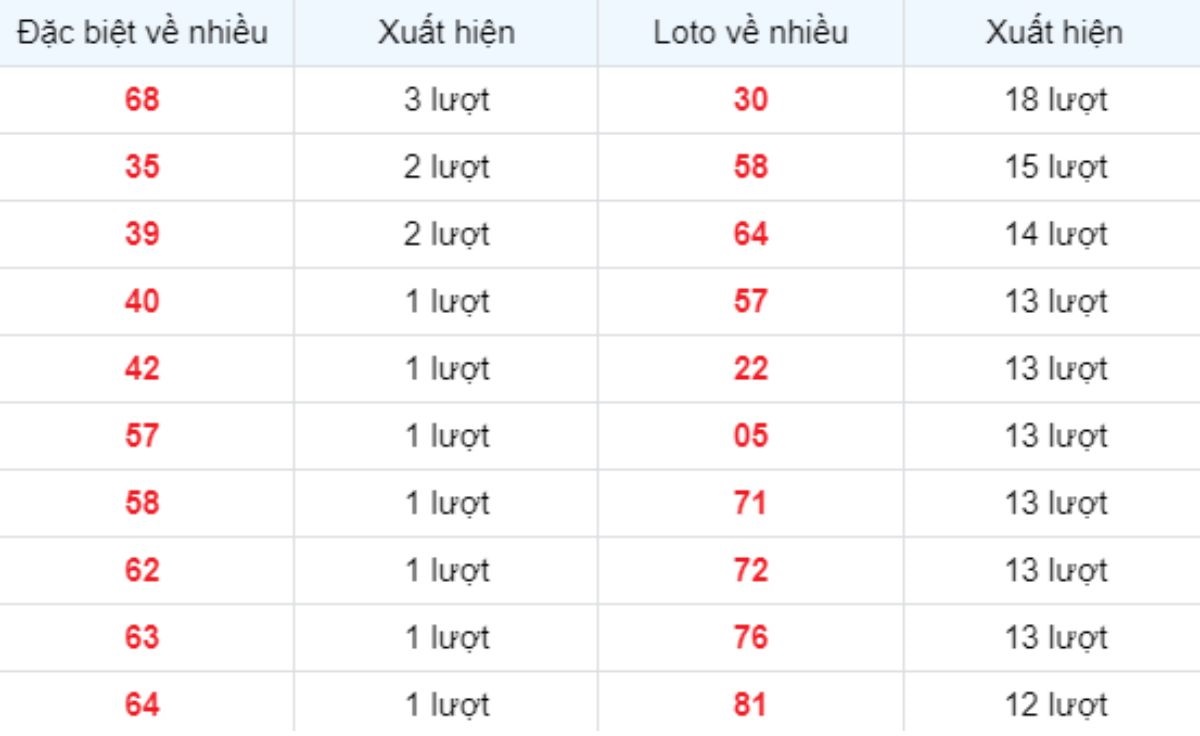This screenshot has width=1200, height=736.
Task: Select special number 35
Action: click(x=142, y=167)
